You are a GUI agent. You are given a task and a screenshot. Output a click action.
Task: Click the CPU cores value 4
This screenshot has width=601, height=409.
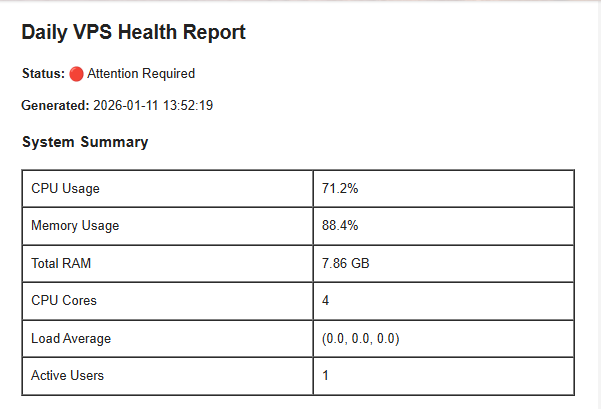[x=326, y=301]
